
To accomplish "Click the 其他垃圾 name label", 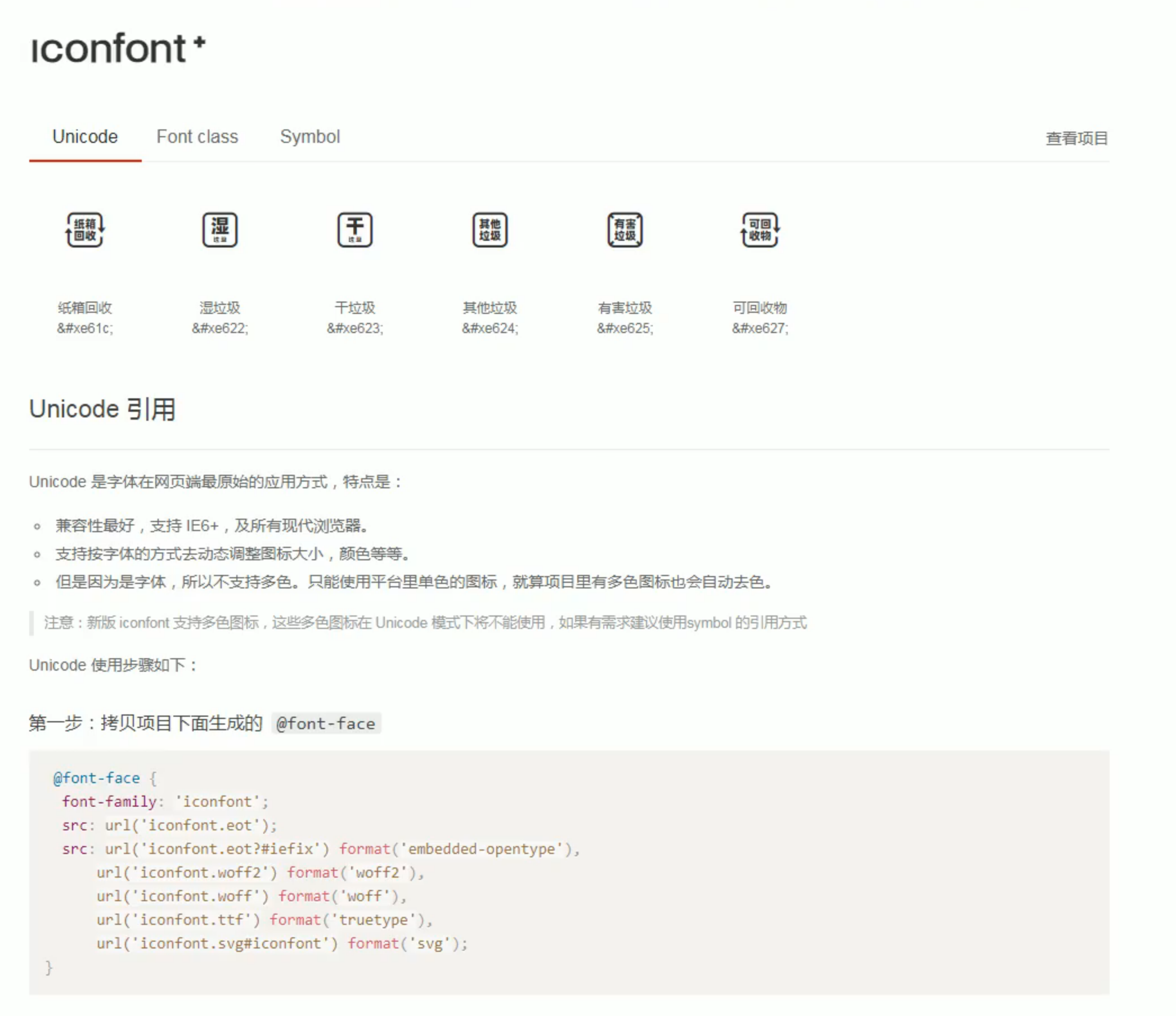I will (490, 308).
